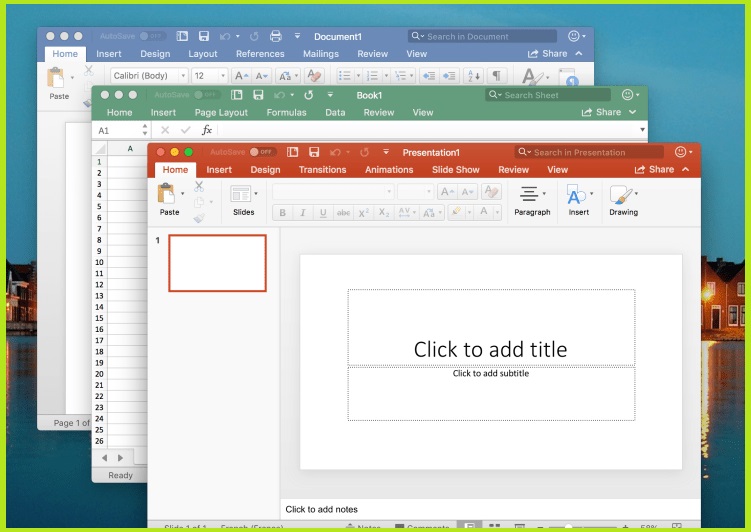Expand the Excel formula bar arrow
The height and width of the screenshot is (532, 751).
(642, 130)
